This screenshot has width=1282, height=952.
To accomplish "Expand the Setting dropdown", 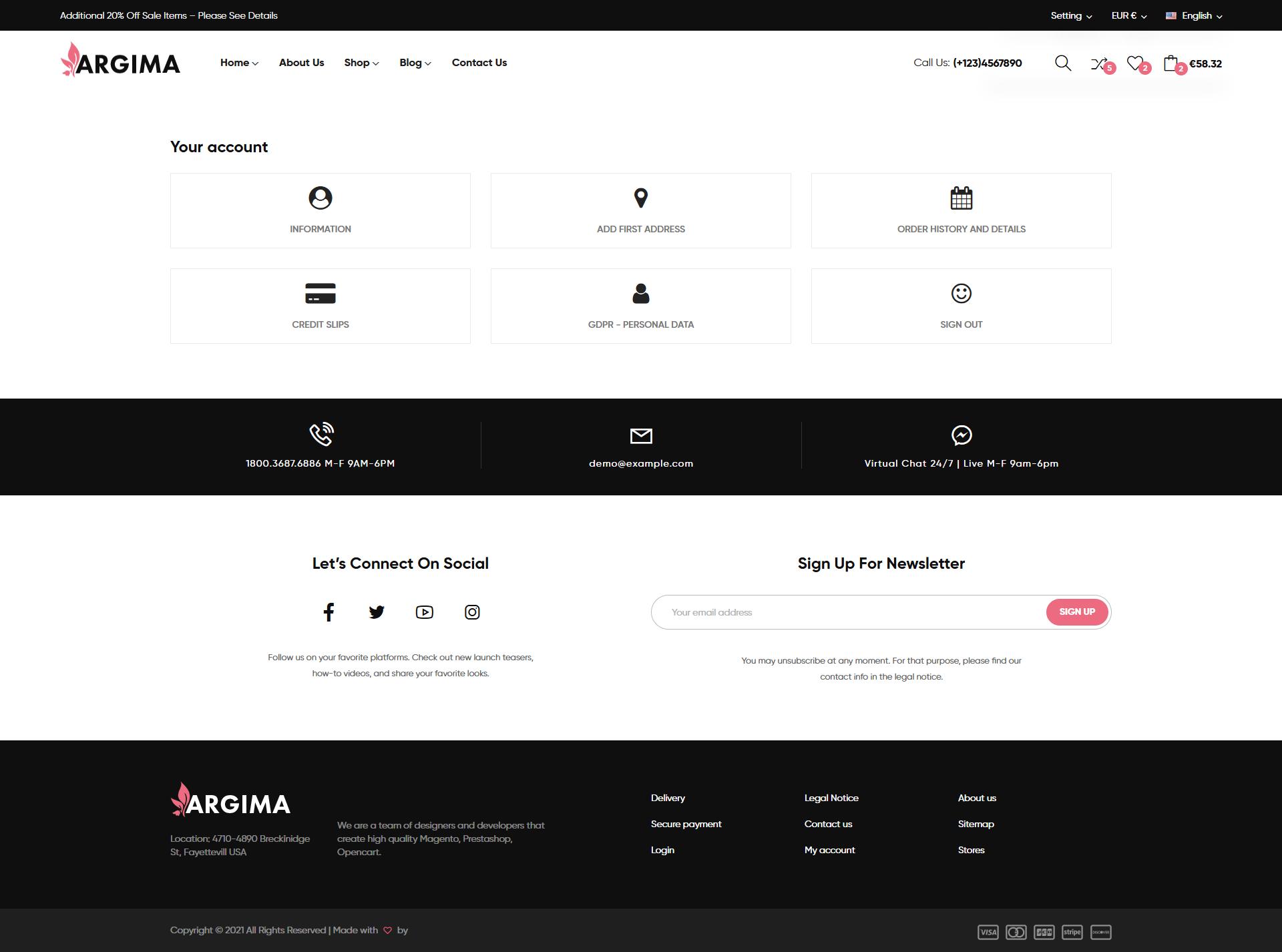I will [1070, 15].
